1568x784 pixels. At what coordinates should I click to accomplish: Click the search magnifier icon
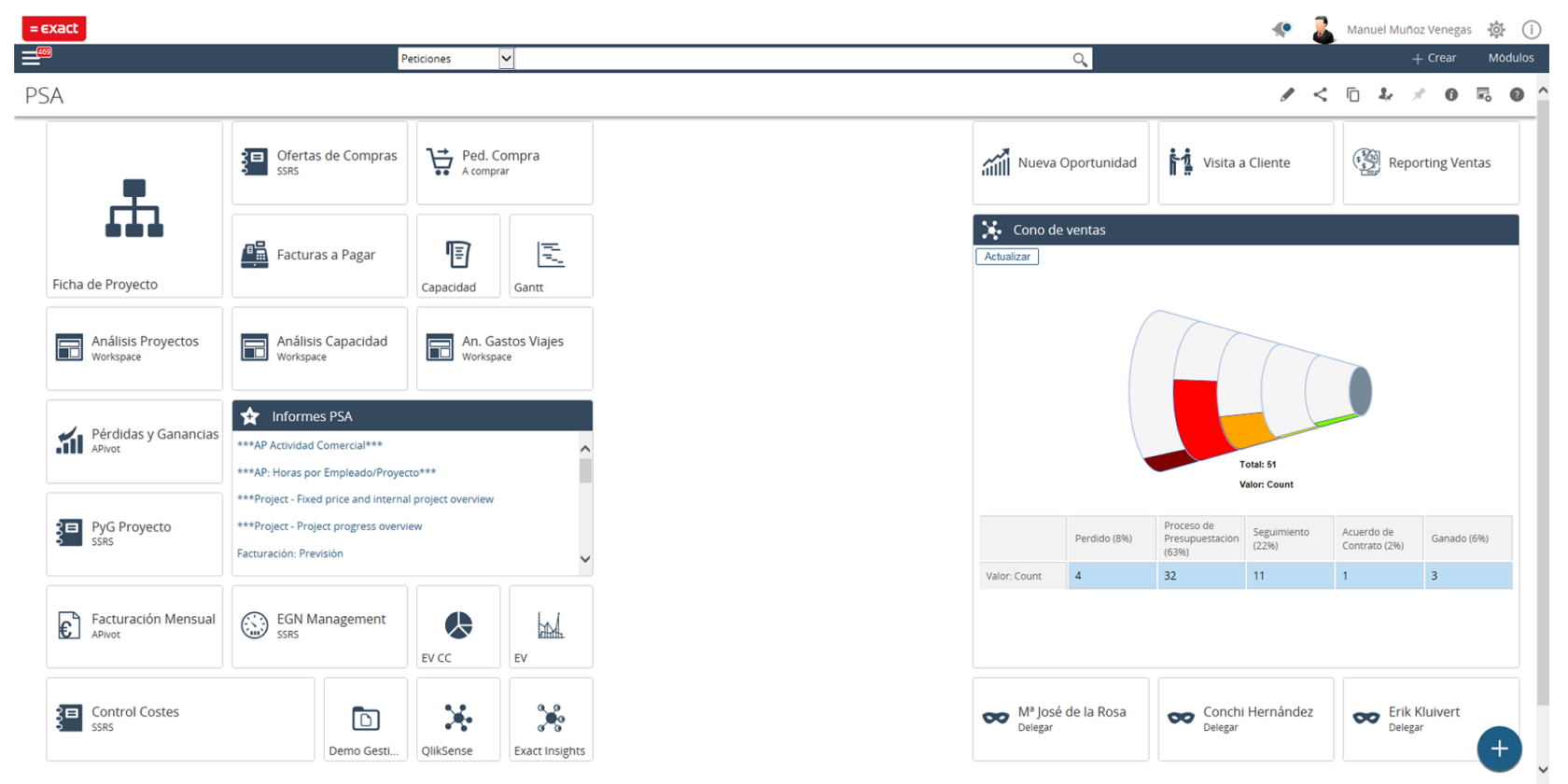point(1080,59)
